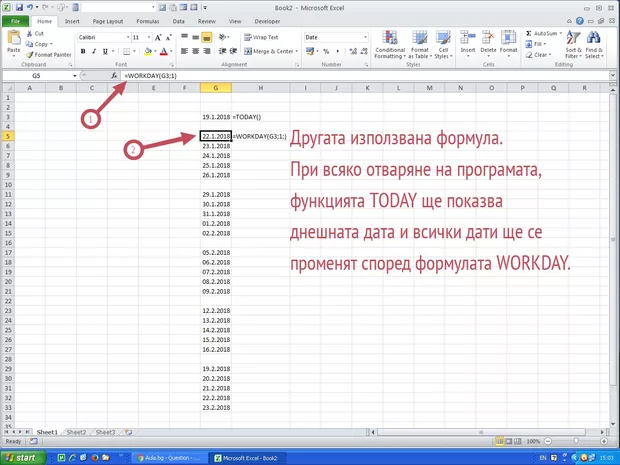The image size is (620, 465).
Task: Apply red Font Color
Action: pyautogui.click(x=164, y=51)
